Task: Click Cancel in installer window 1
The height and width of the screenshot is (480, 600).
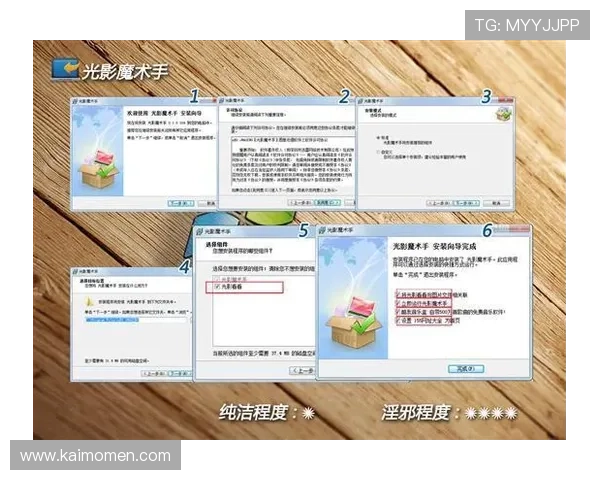Action: tap(208, 203)
